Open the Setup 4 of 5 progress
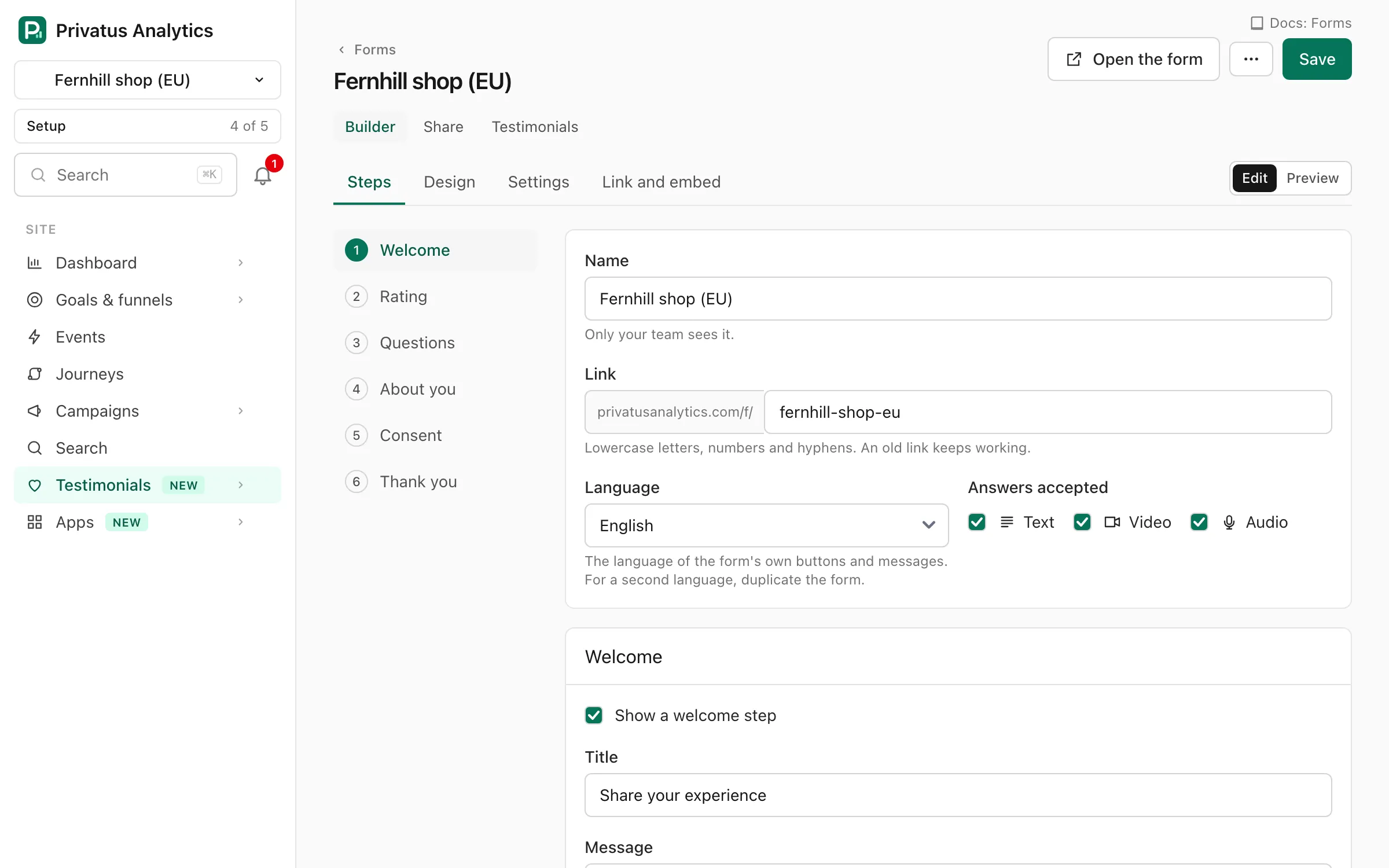 (148, 126)
